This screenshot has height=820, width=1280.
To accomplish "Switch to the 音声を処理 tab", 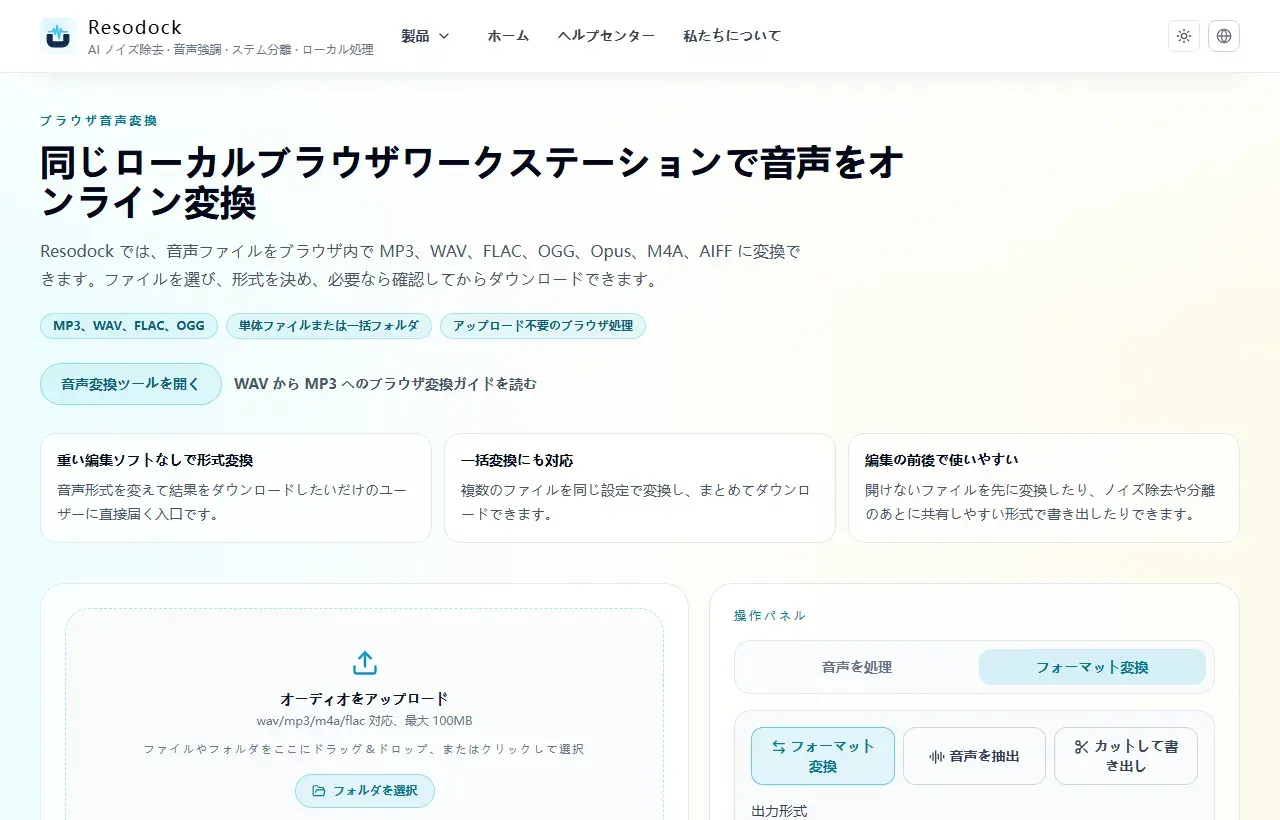I will point(857,667).
